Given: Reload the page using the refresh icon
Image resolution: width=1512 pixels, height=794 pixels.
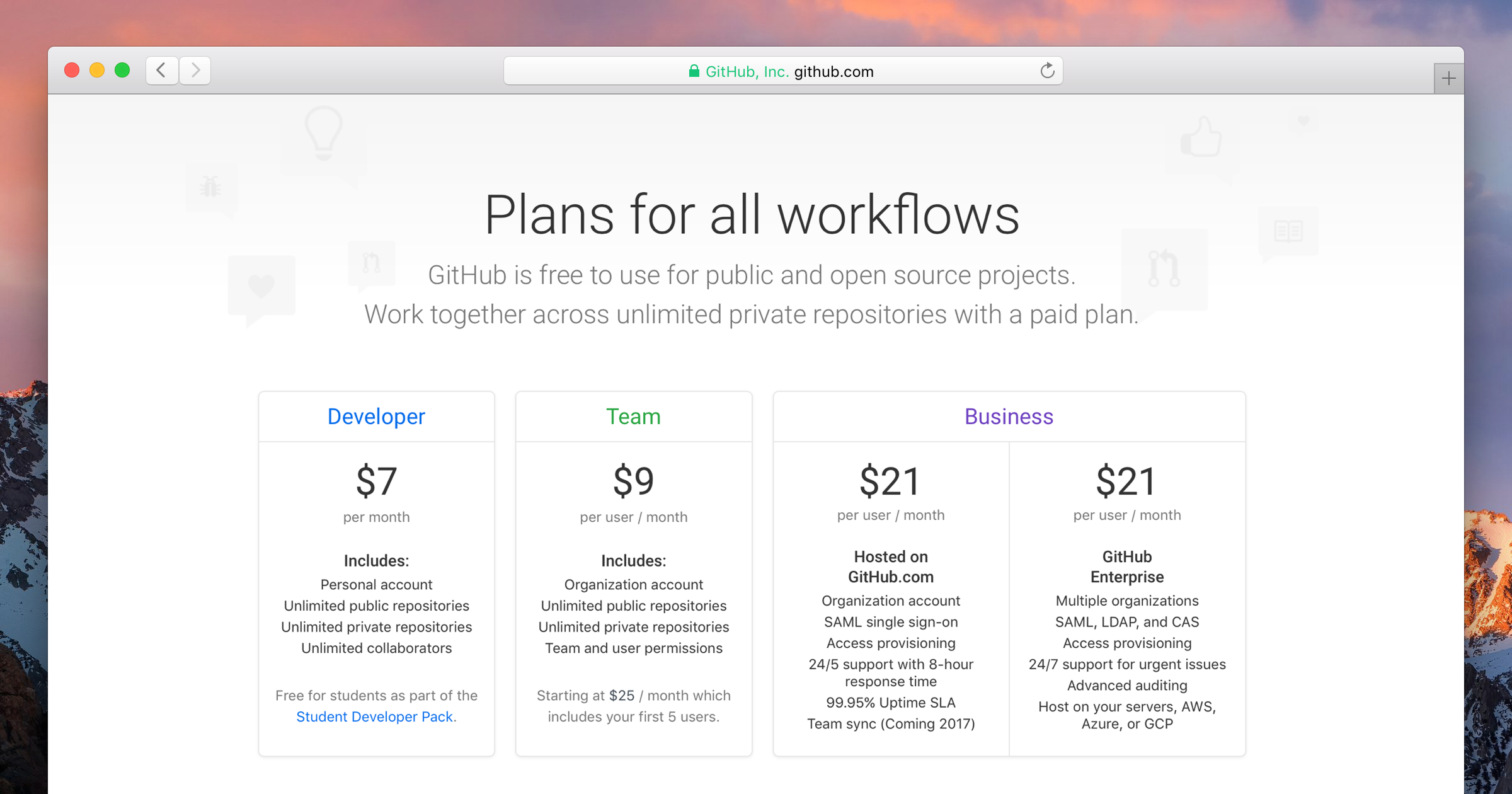Looking at the screenshot, I should (x=1047, y=71).
